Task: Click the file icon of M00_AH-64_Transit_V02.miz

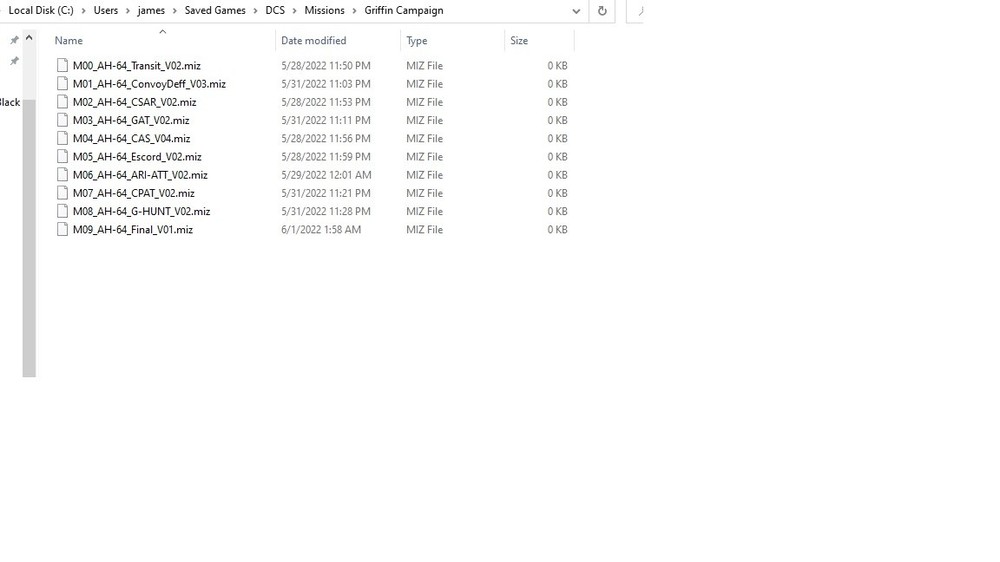Action: click(62, 65)
